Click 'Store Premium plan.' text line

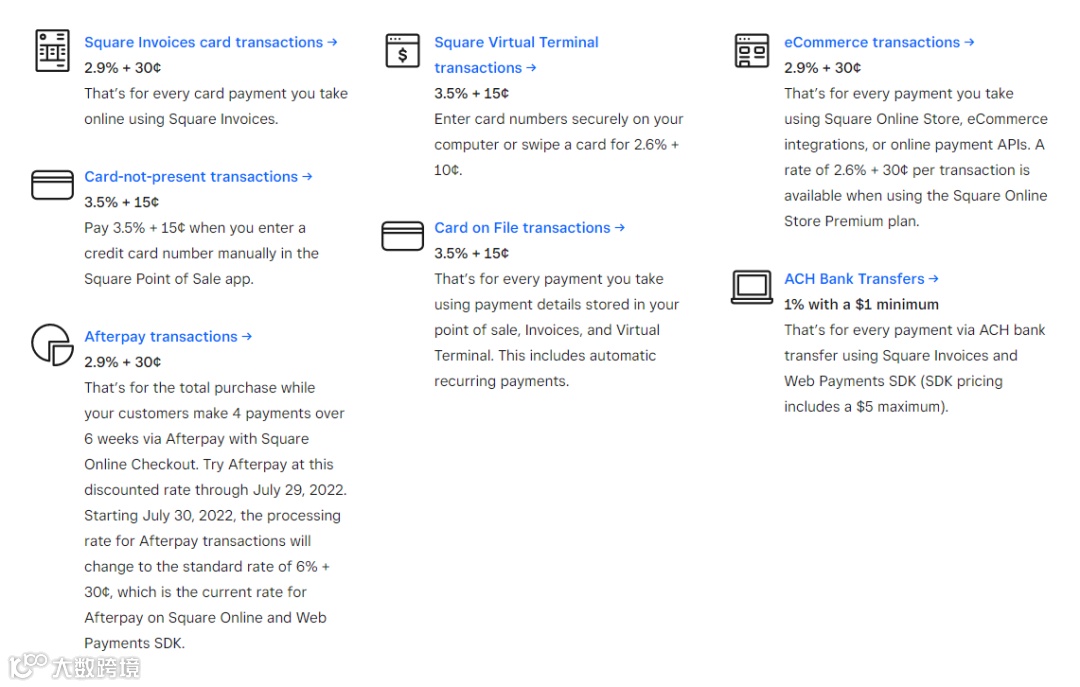pos(851,221)
